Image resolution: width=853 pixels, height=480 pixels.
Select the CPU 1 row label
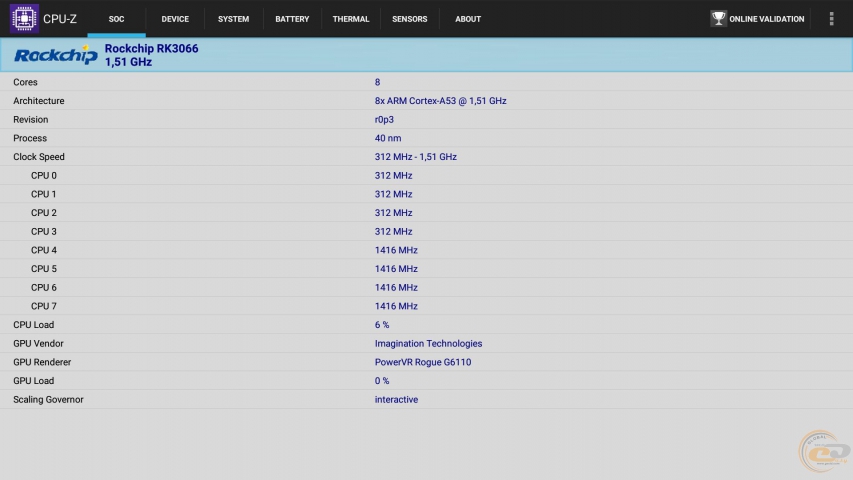tap(44, 194)
